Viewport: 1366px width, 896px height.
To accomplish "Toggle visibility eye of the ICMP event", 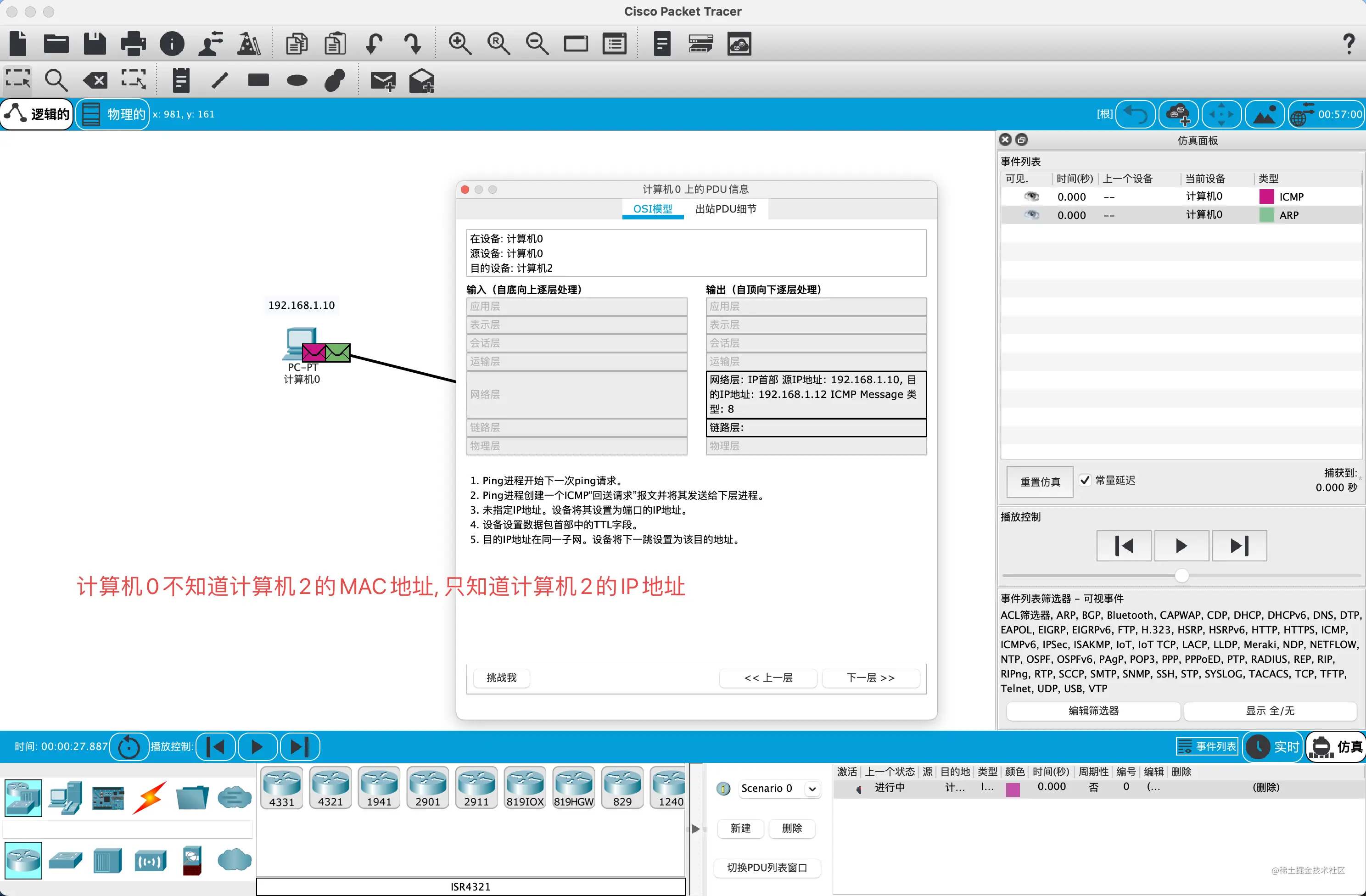I will click(x=1031, y=196).
